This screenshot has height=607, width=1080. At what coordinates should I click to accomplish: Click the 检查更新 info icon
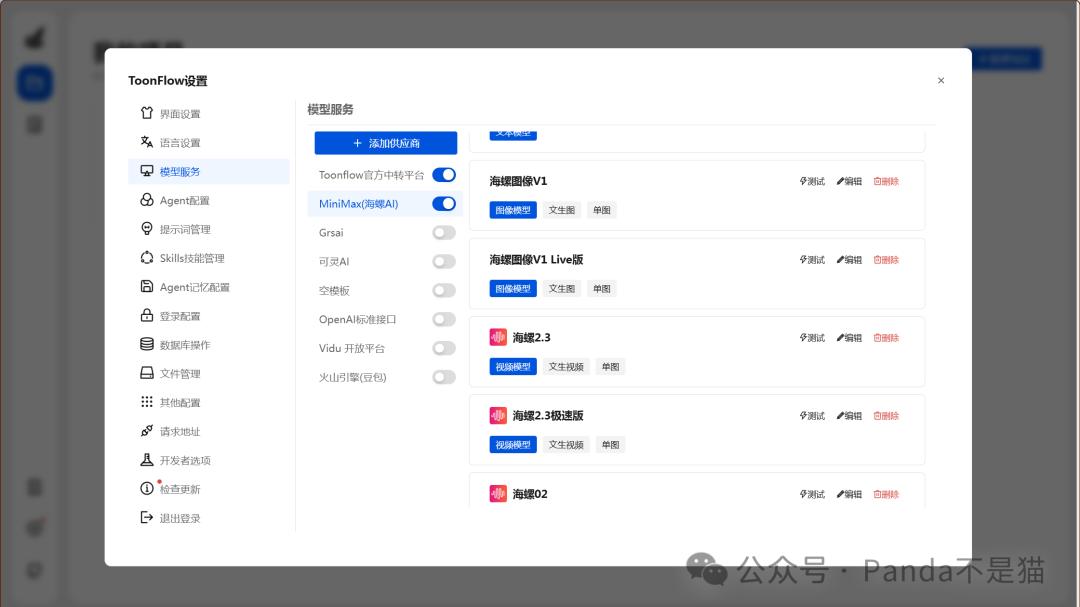tap(147, 488)
